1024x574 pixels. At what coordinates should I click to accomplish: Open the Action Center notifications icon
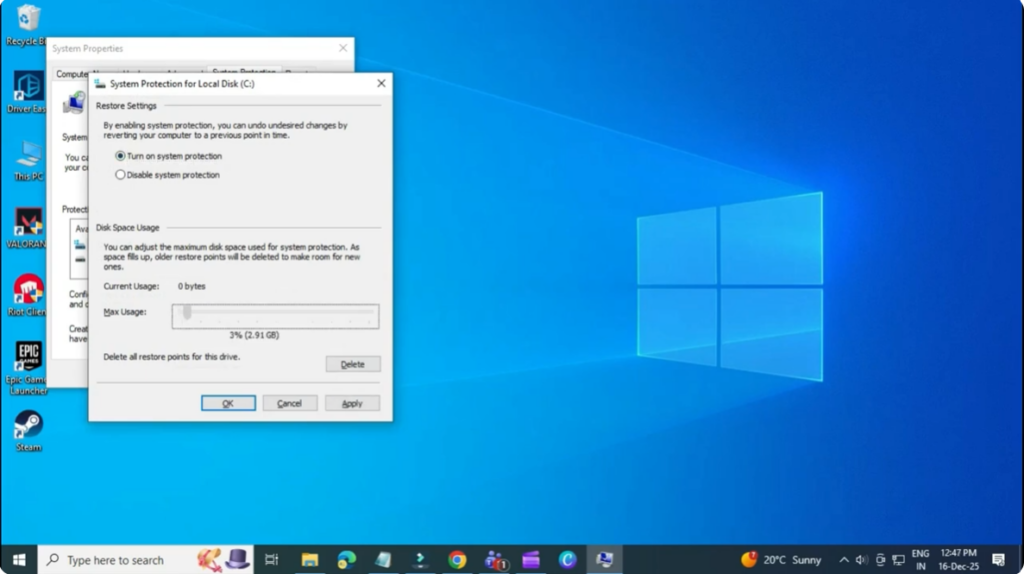pos(999,560)
